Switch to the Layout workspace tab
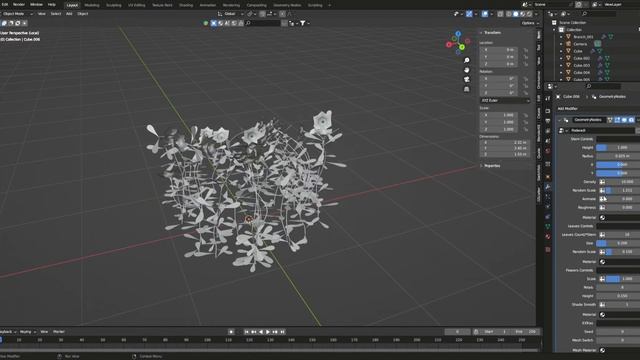The width and height of the screenshot is (640, 360). (72, 5)
